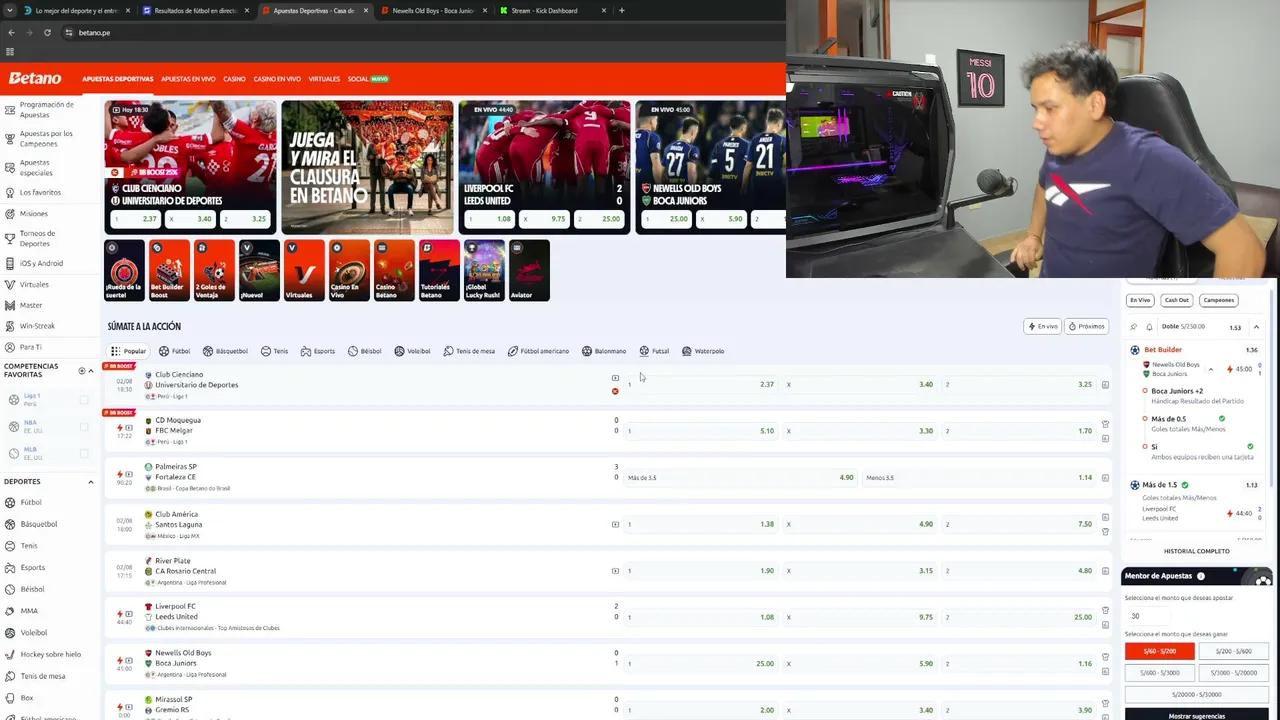
Task: Select Hockey sobre hielo stick icon
Action: [9, 654]
